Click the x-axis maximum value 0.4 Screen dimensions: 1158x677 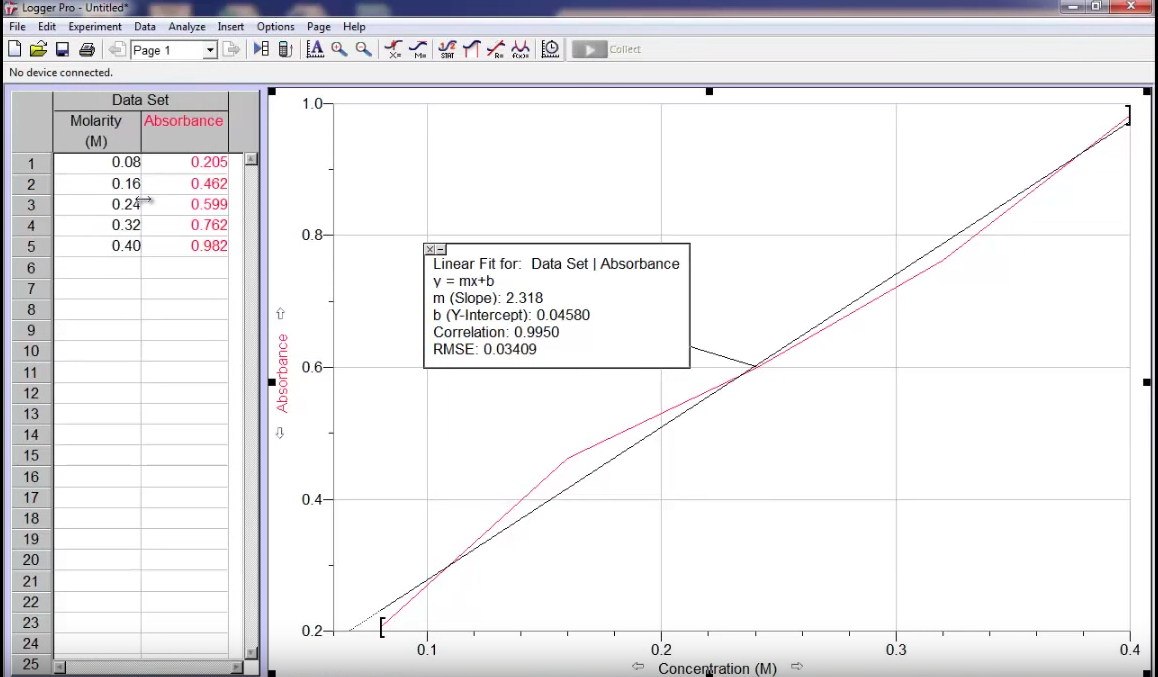coord(1129,650)
